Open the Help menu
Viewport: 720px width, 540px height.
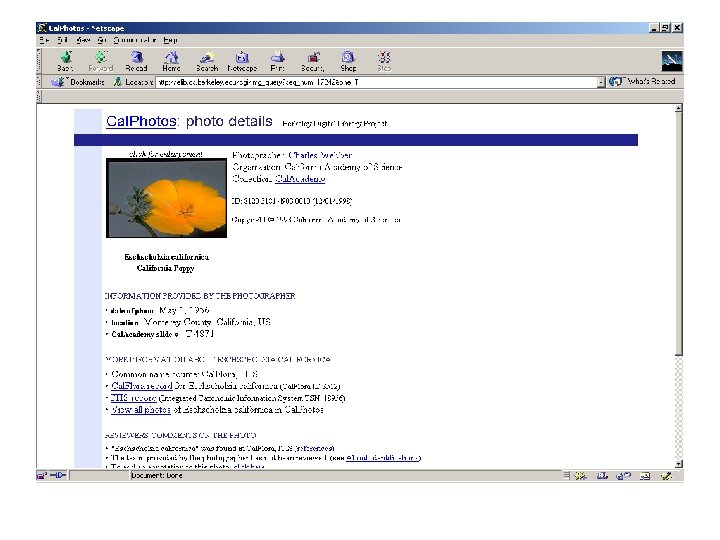coord(170,40)
